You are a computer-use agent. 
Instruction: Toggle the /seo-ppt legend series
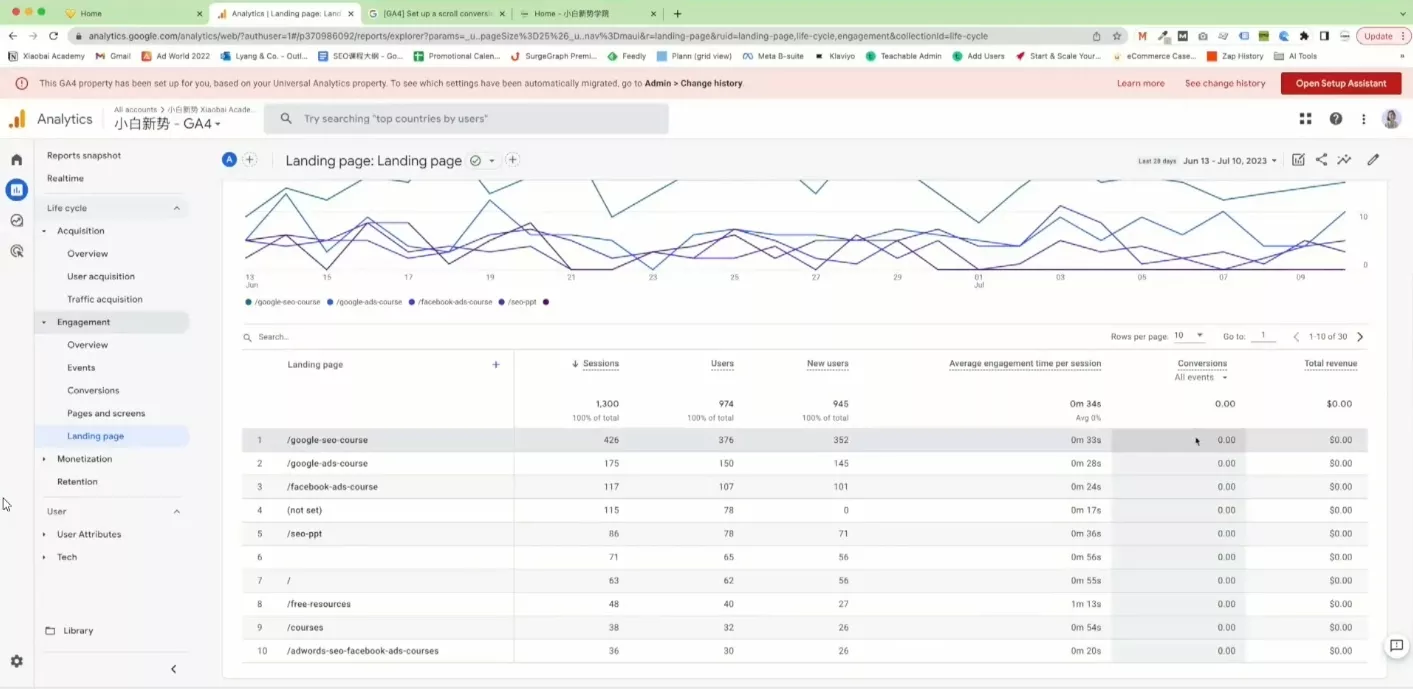[x=521, y=301]
